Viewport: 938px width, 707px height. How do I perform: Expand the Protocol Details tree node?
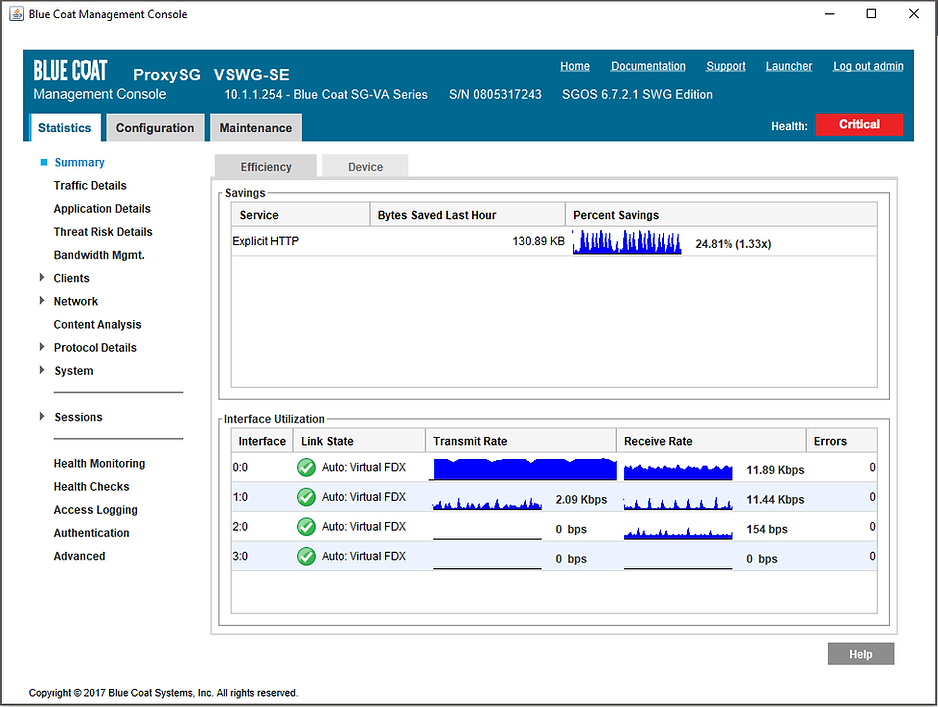click(x=42, y=347)
